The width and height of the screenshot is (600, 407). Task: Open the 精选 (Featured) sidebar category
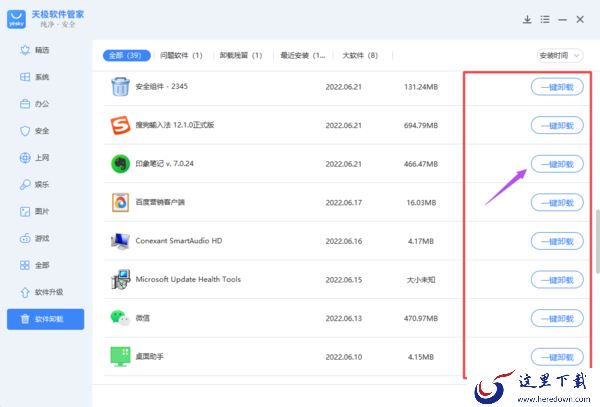tap(34, 50)
